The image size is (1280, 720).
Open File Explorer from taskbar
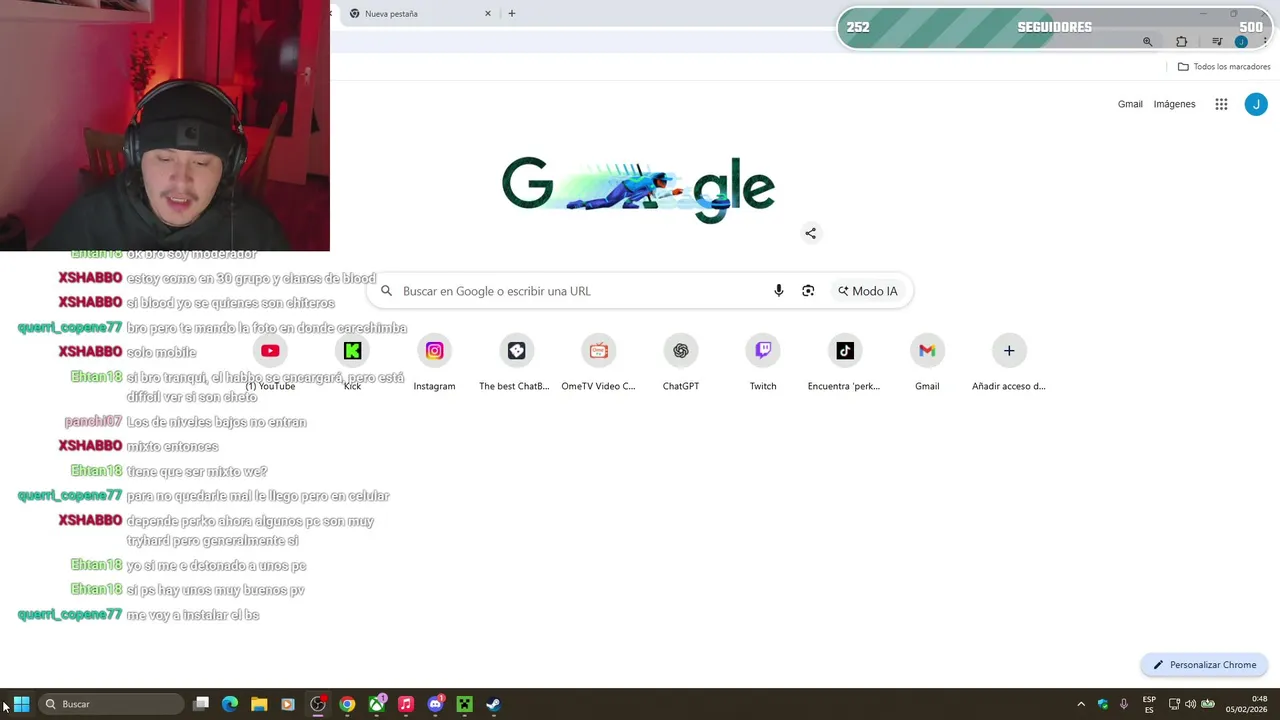259,704
